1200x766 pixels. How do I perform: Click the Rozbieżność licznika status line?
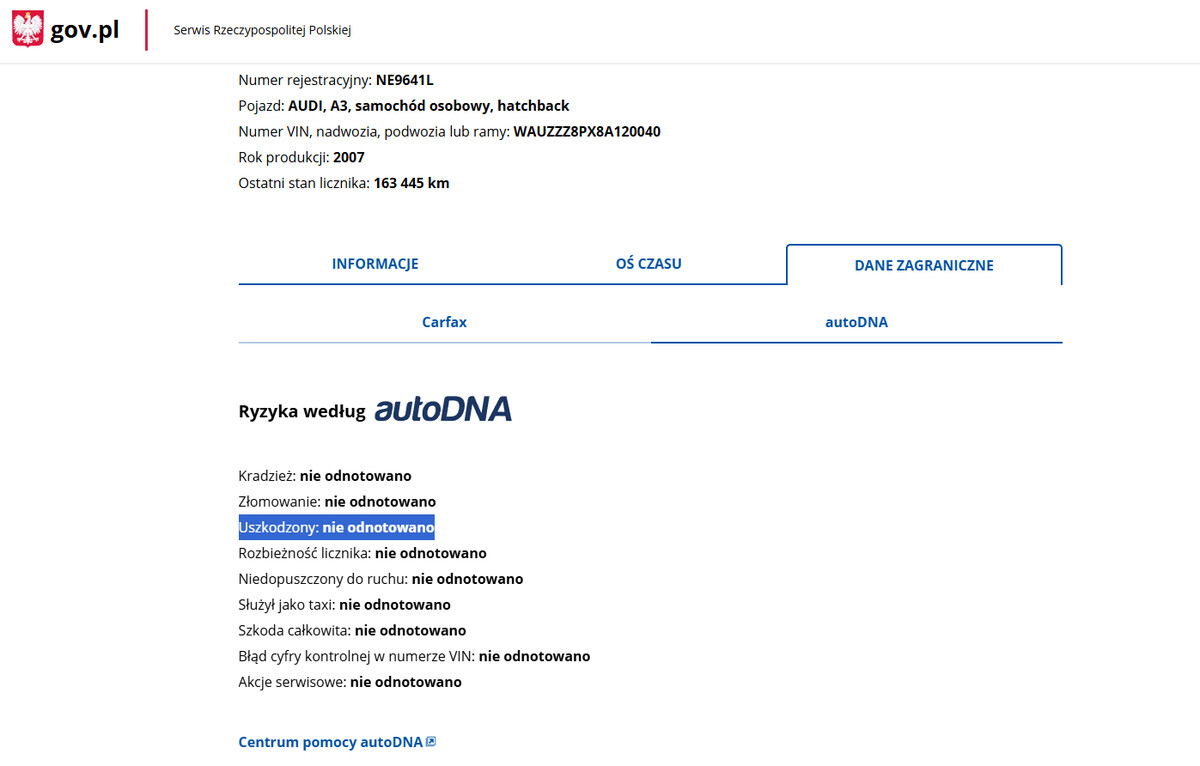[362, 553]
